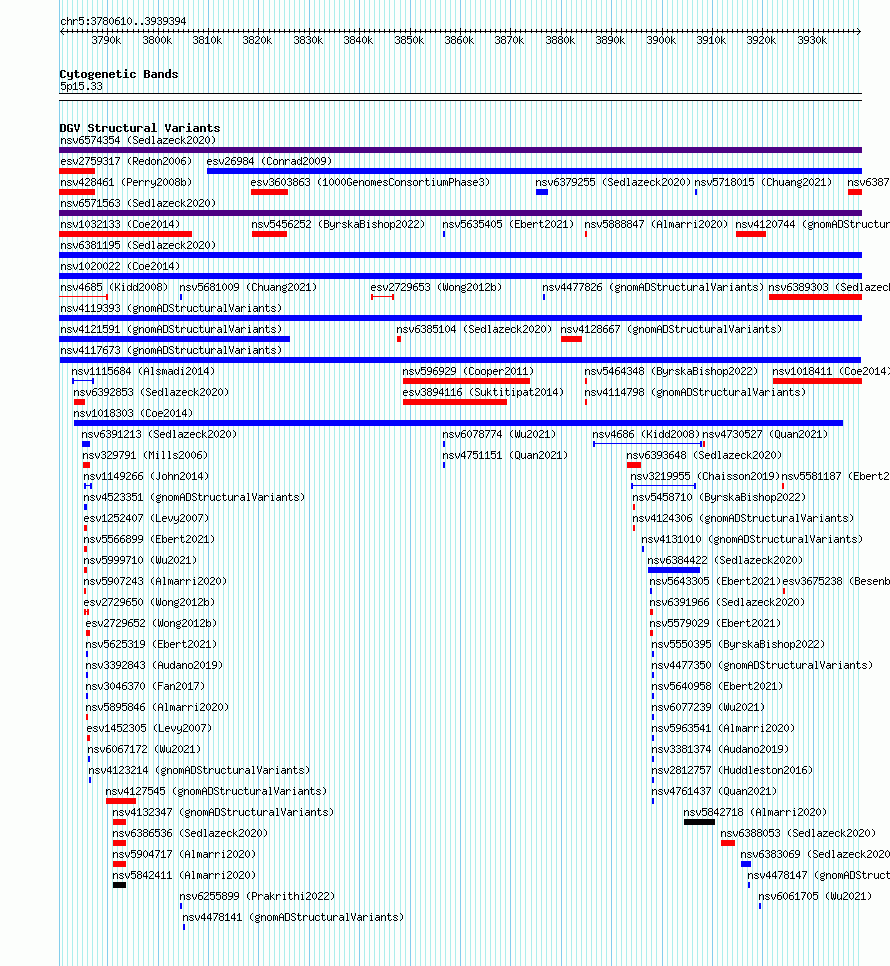The image size is (890, 966).
Task: Click nsv4127545 (gnomADStructuralVariants) label
Action: (216, 791)
